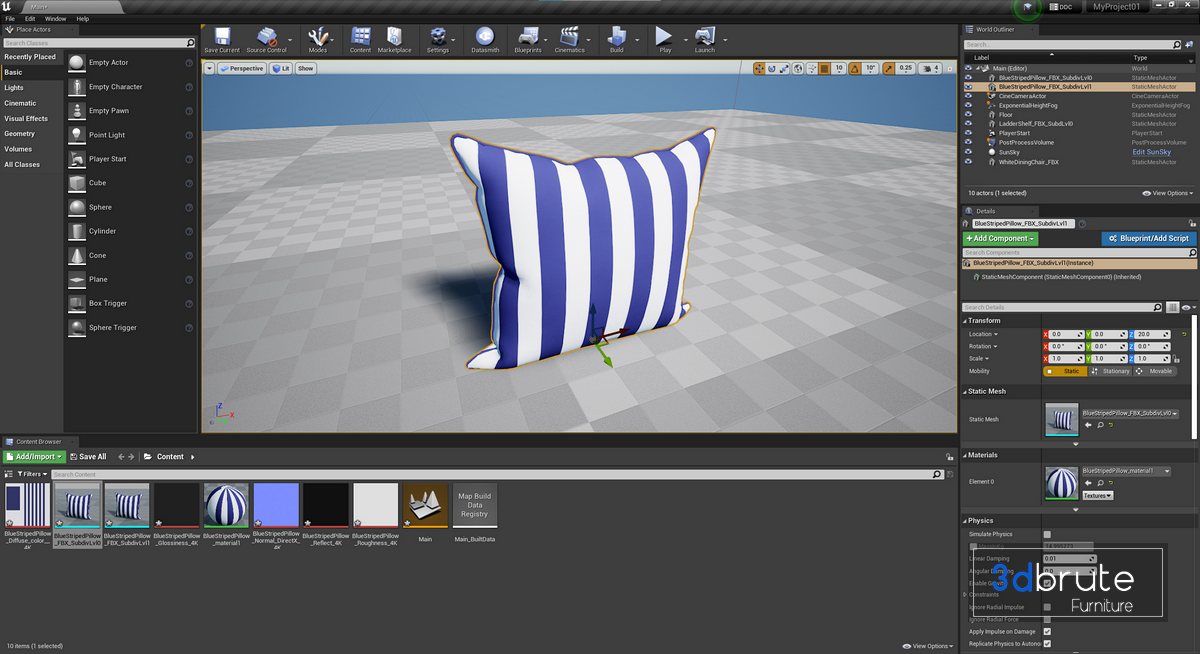Click the Datasmith toolbar icon

pos(485,38)
